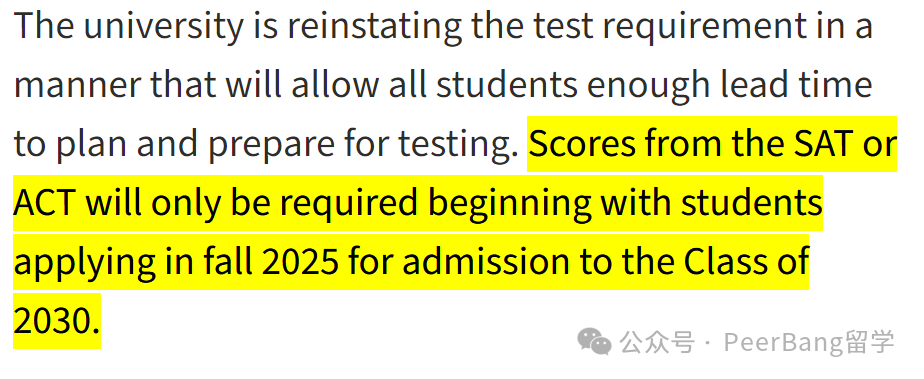
Task: Click the highlighted word "applying"
Action: pos(85,263)
